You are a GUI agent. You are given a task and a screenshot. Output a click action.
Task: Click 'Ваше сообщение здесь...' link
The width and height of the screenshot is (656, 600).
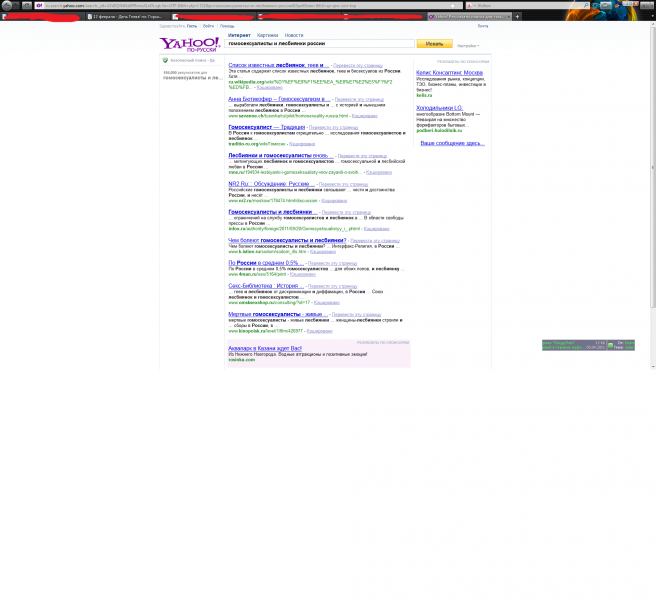[452, 143]
